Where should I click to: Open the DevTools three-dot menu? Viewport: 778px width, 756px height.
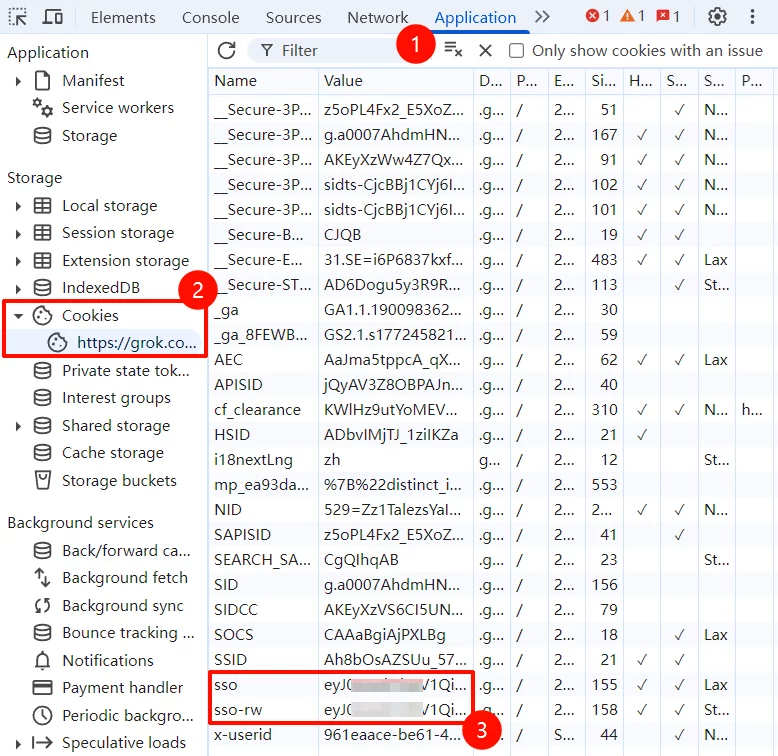753,17
